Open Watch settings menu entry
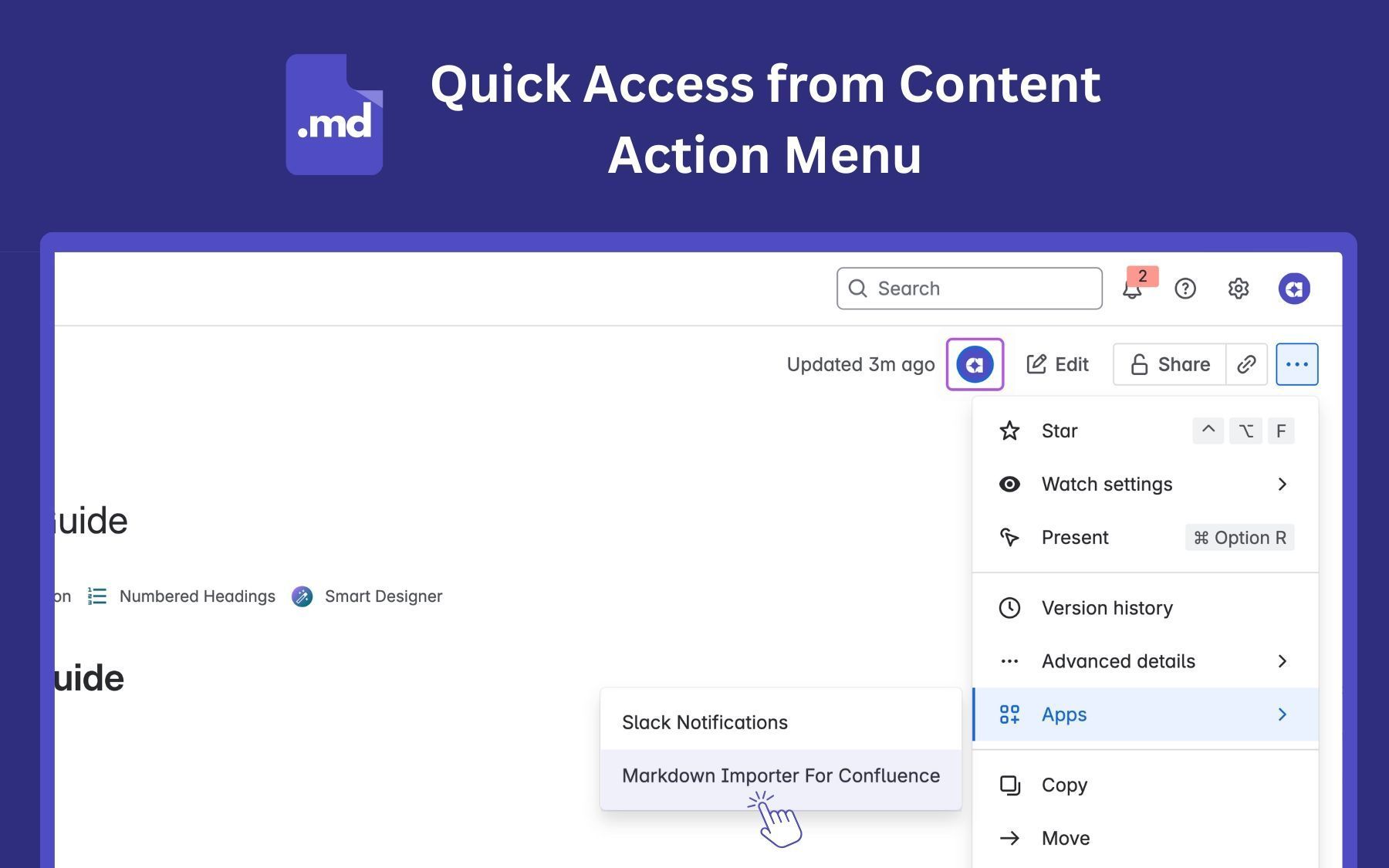This screenshot has height=868, width=1389. [1145, 484]
